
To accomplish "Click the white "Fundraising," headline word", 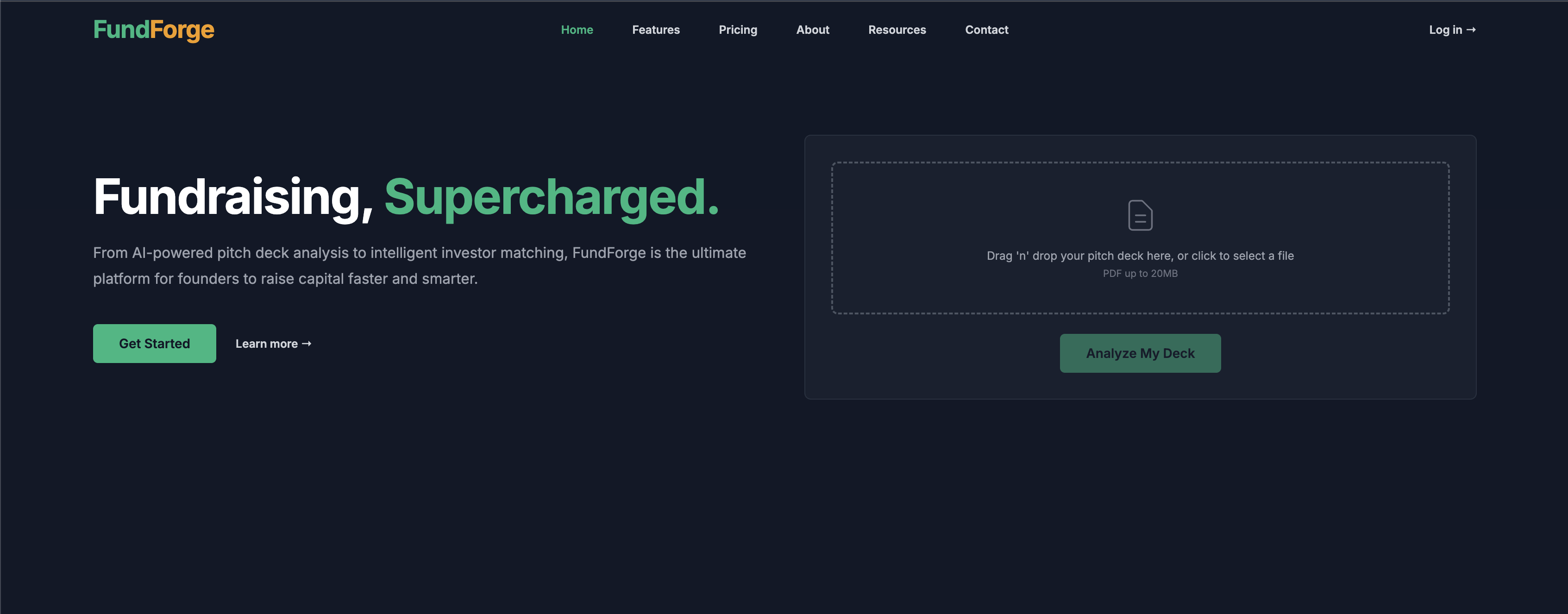I will pyautogui.click(x=232, y=197).
